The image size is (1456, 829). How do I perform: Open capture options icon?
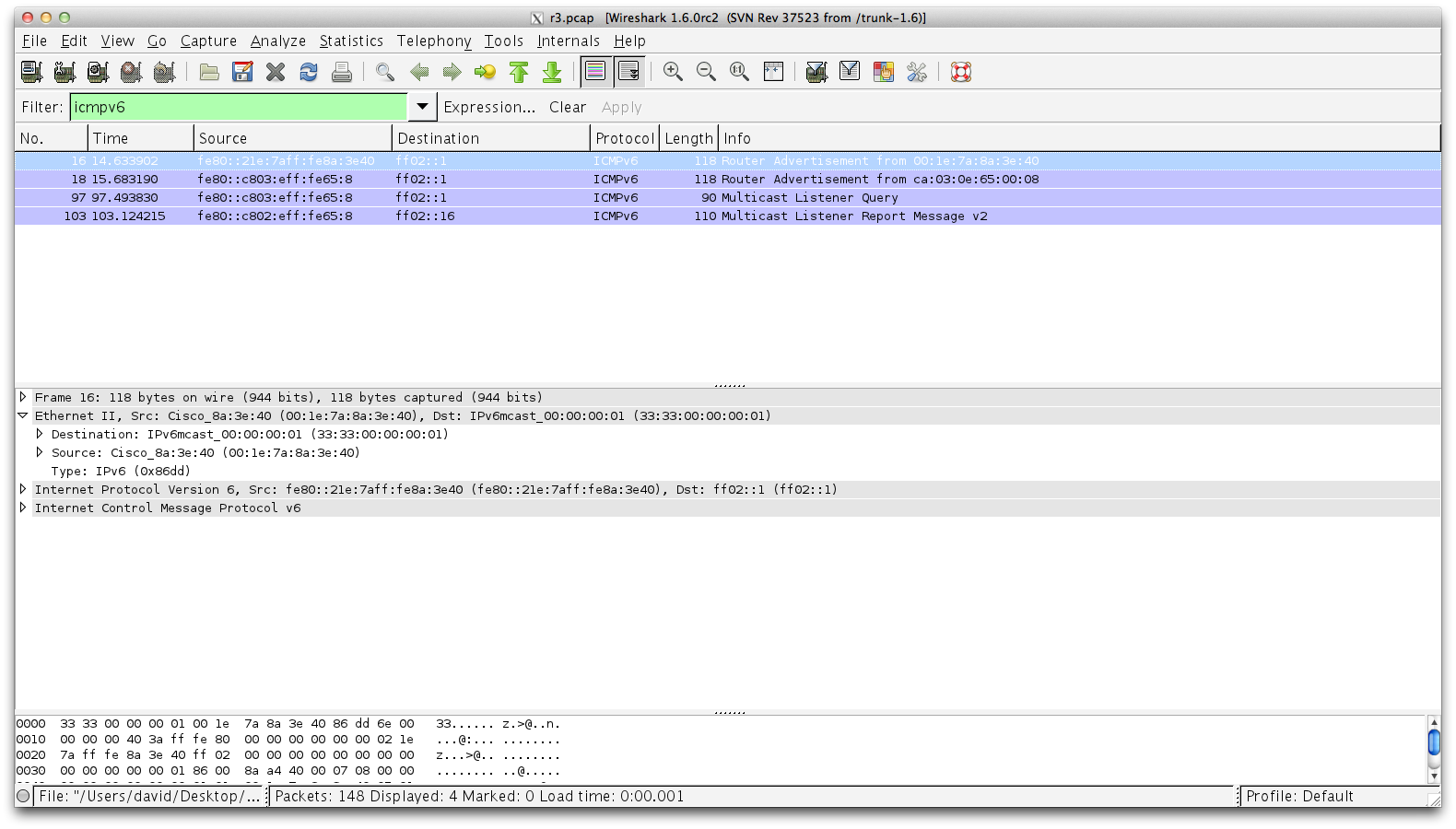tap(65, 72)
